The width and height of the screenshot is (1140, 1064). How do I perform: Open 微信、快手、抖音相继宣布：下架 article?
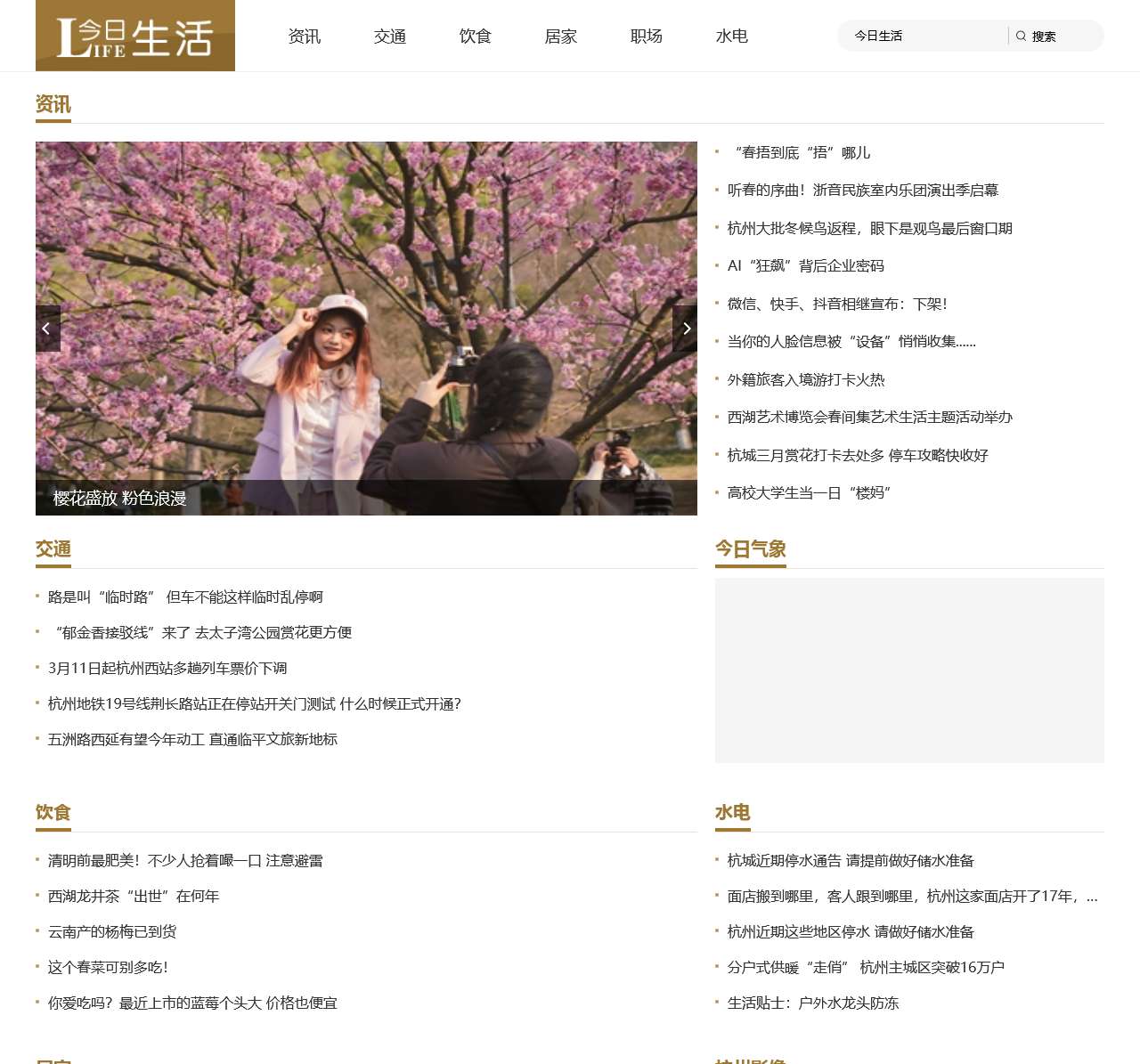[837, 305]
